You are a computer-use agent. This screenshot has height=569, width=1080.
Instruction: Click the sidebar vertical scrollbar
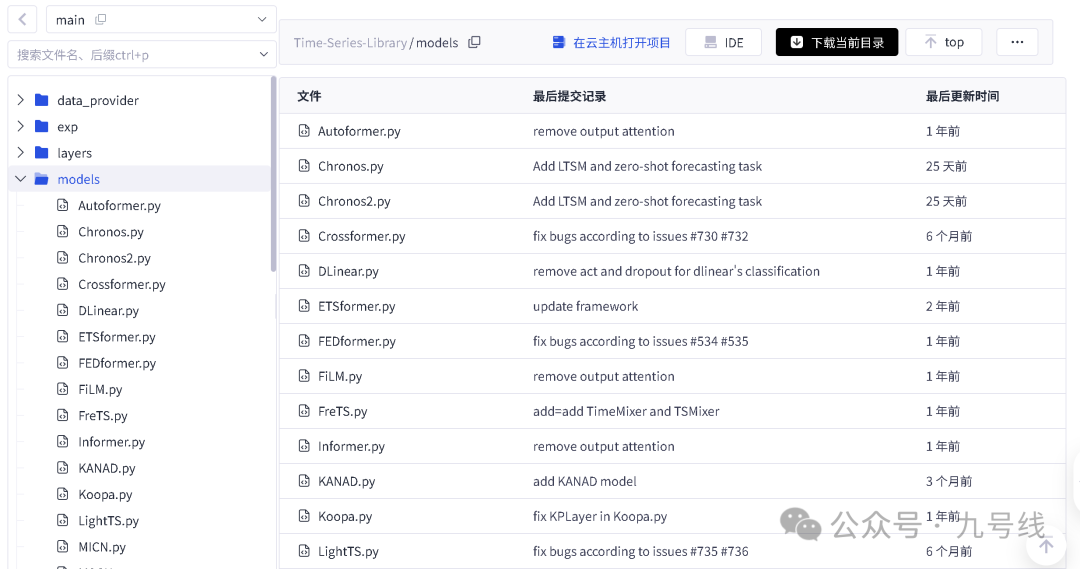point(273,174)
